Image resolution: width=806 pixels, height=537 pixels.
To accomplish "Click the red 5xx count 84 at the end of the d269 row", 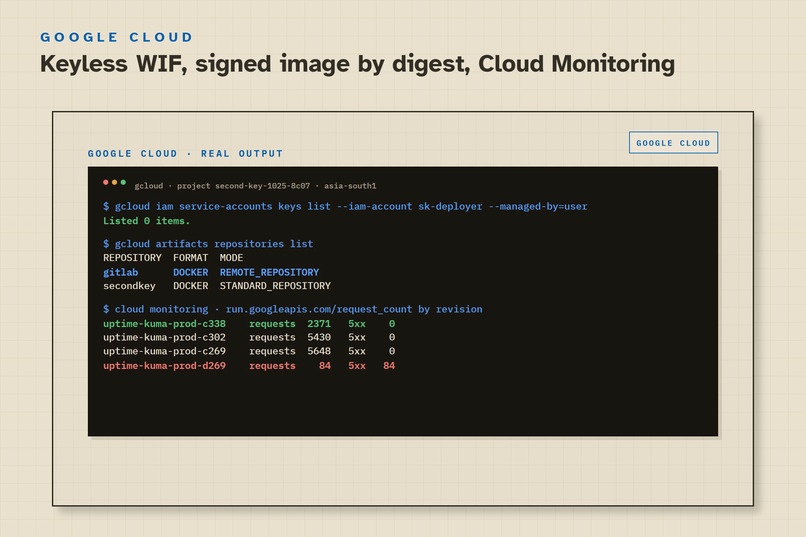I will [389, 366].
